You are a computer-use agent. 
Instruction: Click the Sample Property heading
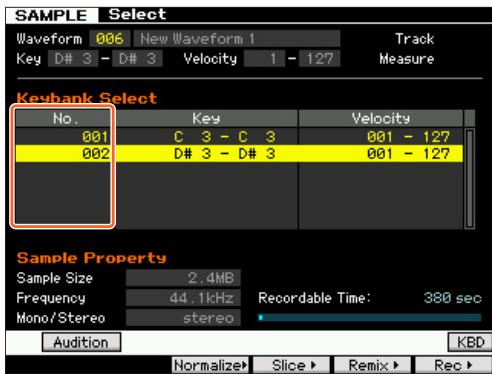click(91, 258)
